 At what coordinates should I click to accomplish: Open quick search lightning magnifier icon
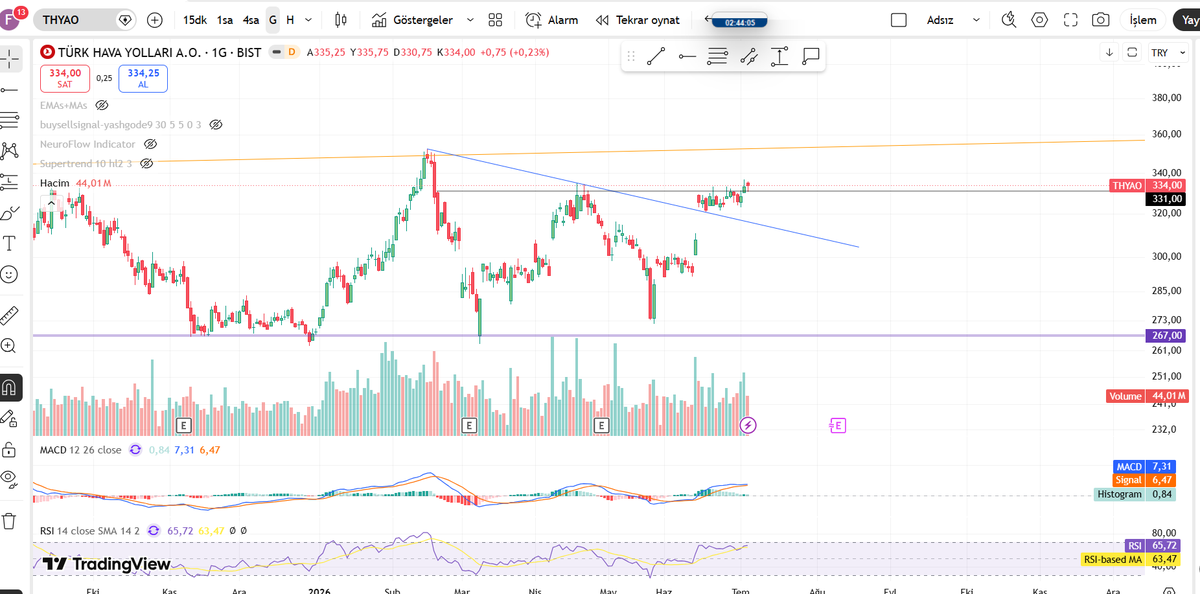(x=1009, y=20)
